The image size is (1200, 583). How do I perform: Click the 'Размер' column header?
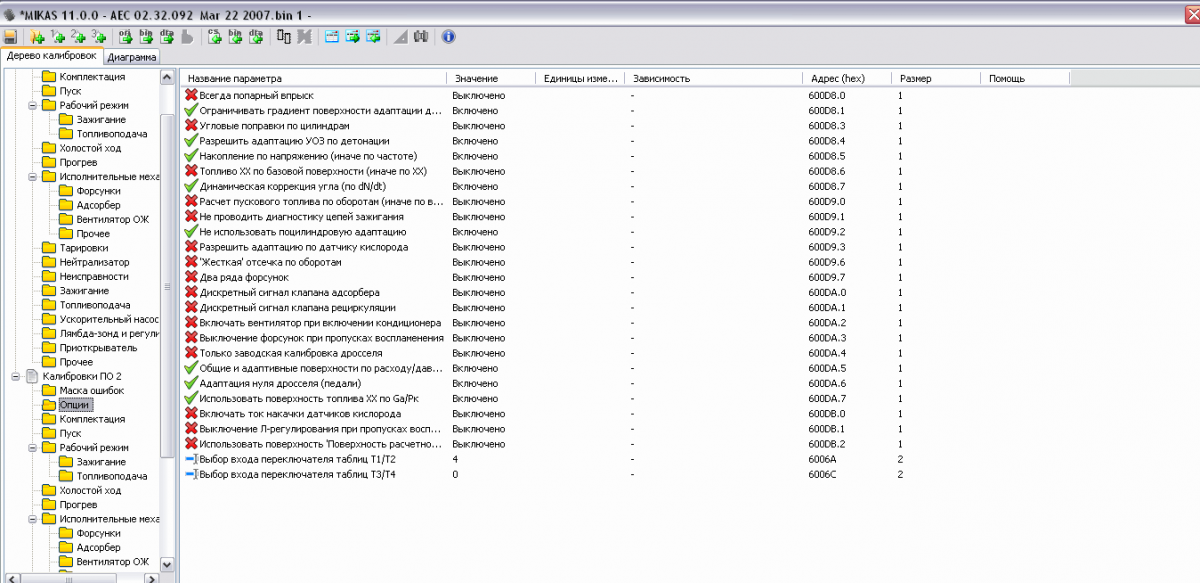click(936, 78)
